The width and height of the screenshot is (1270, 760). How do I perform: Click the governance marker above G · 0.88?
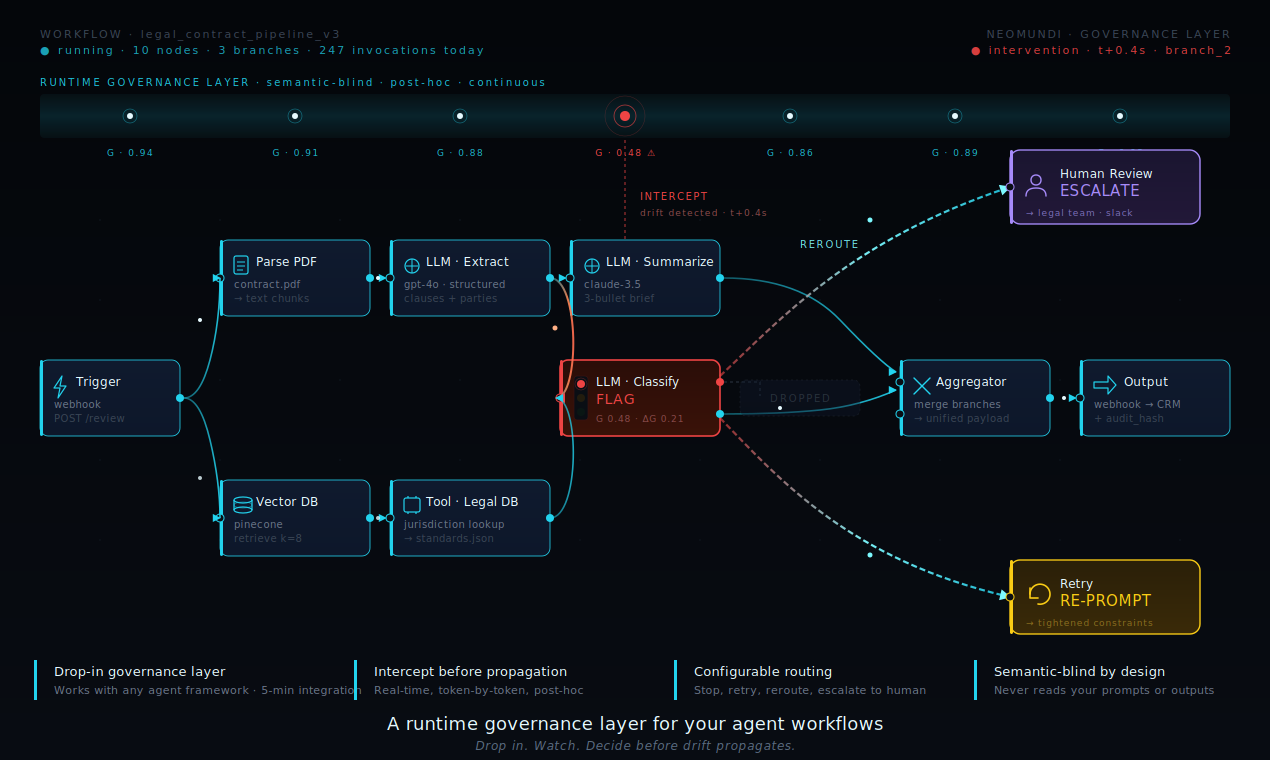(x=460, y=116)
